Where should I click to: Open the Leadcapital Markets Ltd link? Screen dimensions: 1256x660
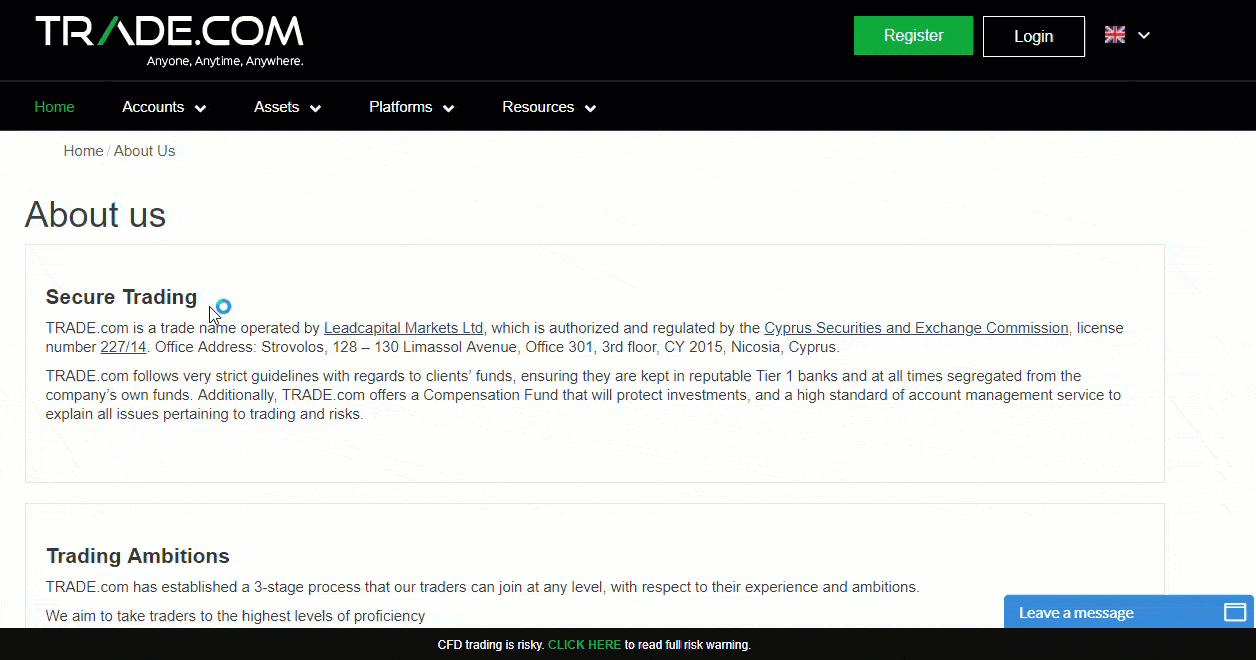[404, 328]
